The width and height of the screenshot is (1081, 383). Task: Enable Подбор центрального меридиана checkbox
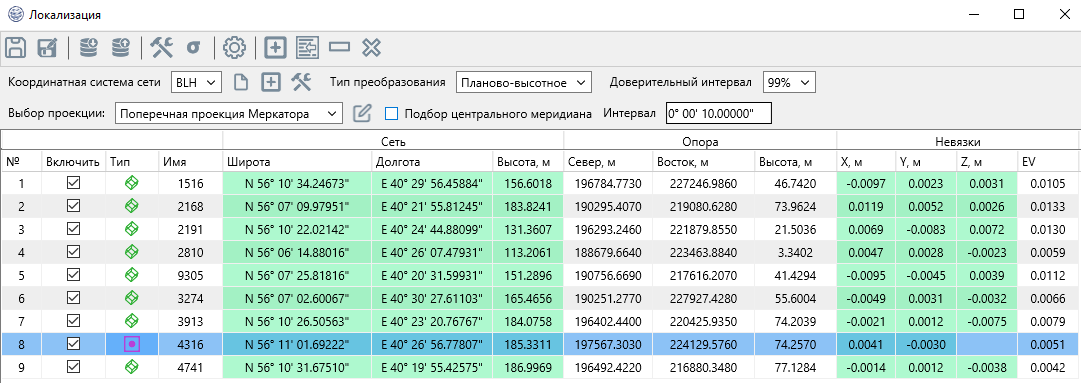tap(392, 113)
